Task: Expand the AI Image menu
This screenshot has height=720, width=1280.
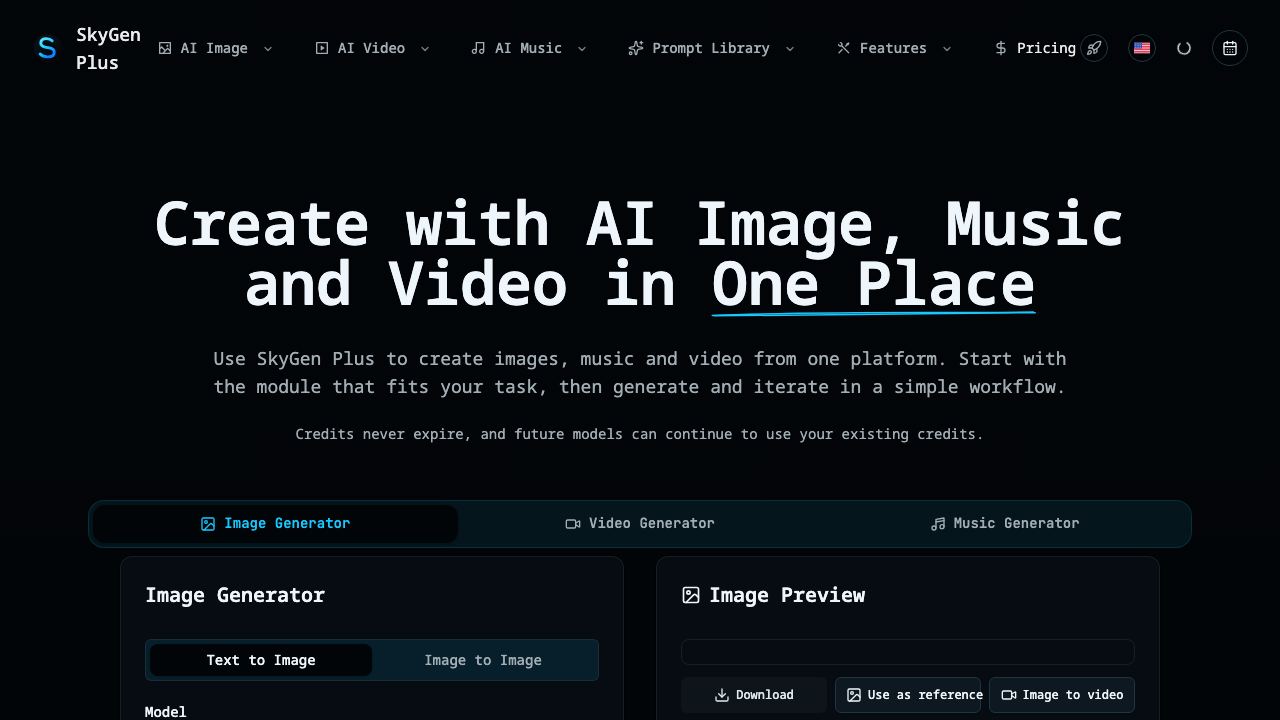Action: (215, 48)
